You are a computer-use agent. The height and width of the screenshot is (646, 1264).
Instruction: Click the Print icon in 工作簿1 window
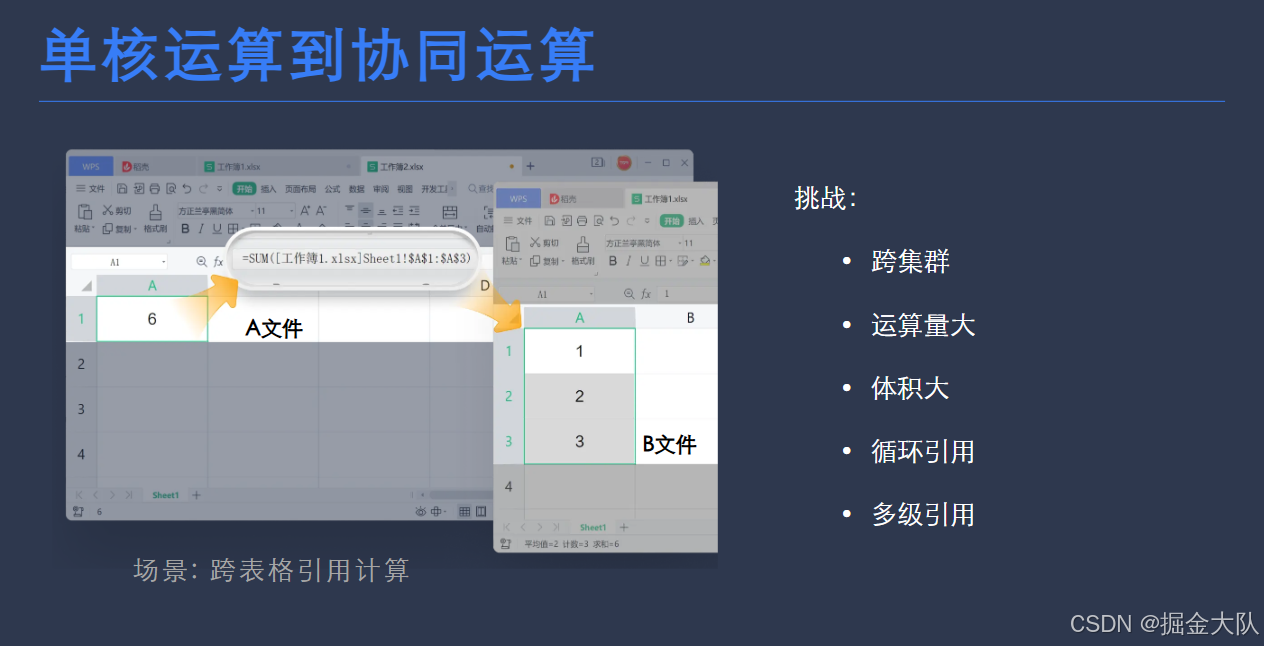582,221
